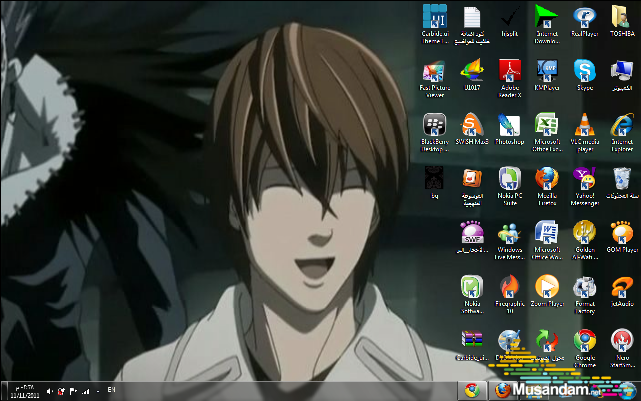Open the sailboat globe icon labeled U1017
The height and width of the screenshot is (401, 641).
click(472, 74)
